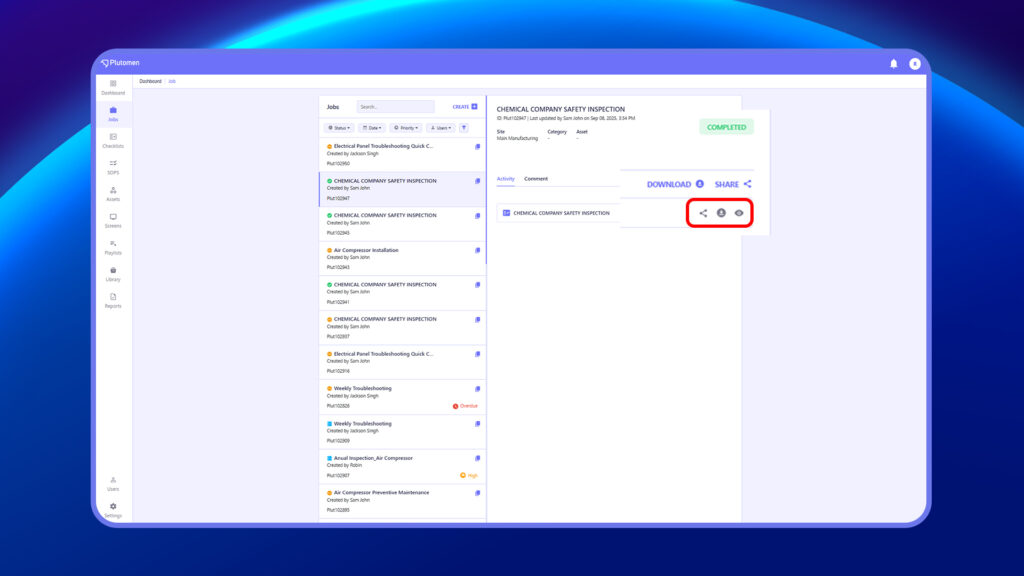
Task: Click copy icon on Anual Inspection_Air Compressor
Action: (477, 458)
